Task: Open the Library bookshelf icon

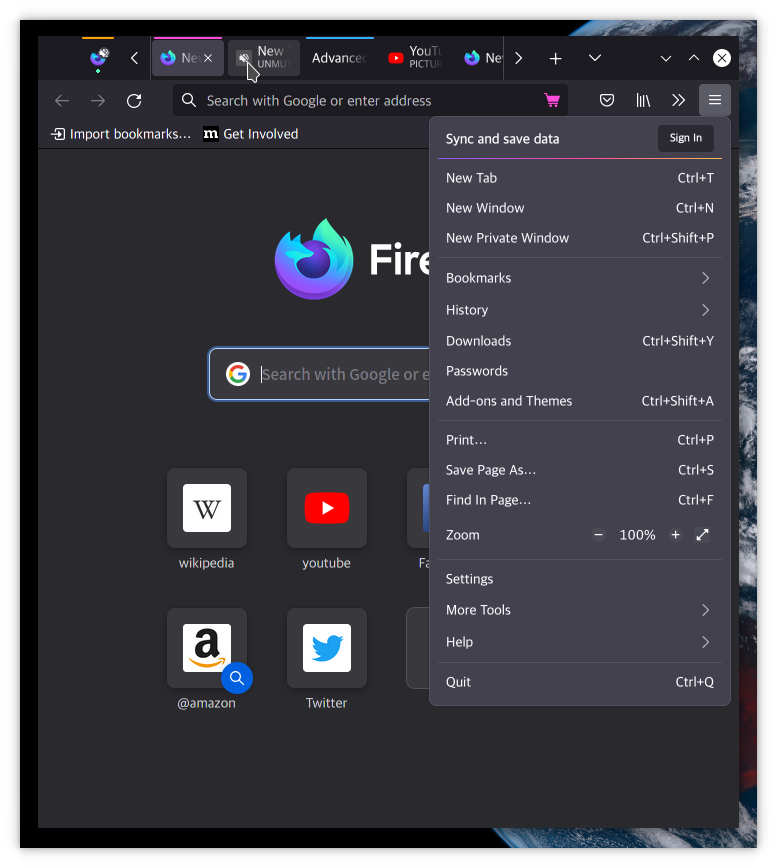Action: pyautogui.click(x=643, y=101)
